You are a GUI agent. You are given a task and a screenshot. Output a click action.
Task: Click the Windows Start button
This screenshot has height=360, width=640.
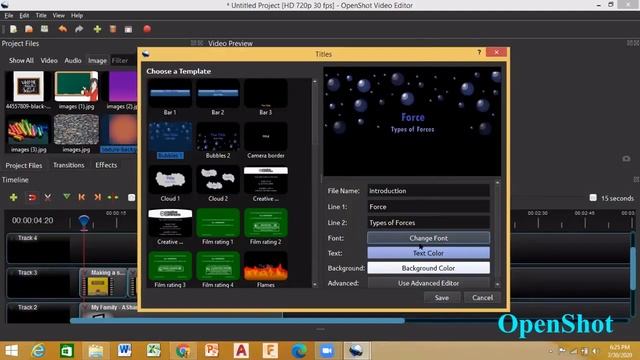tap(11, 351)
